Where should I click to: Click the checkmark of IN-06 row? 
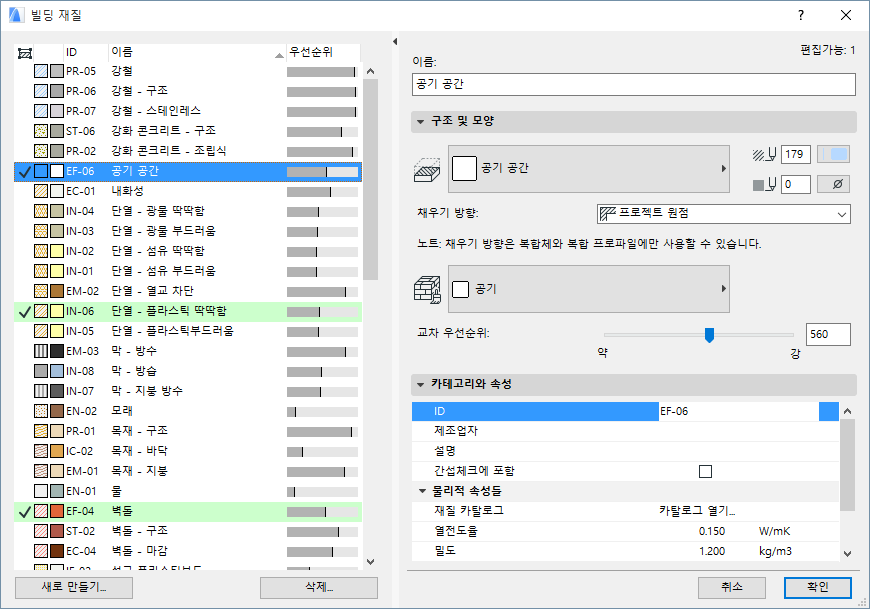click(x=24, y=312)
